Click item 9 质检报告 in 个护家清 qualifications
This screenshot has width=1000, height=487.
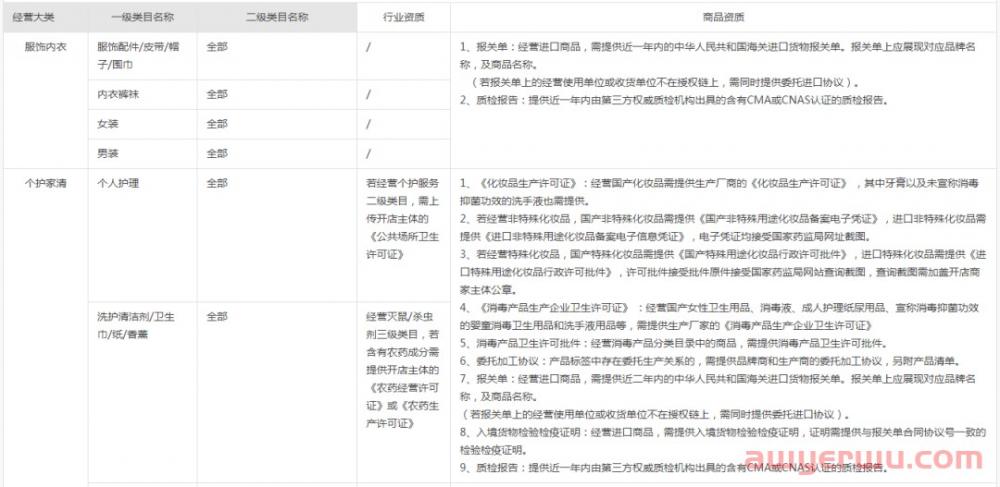673,467
